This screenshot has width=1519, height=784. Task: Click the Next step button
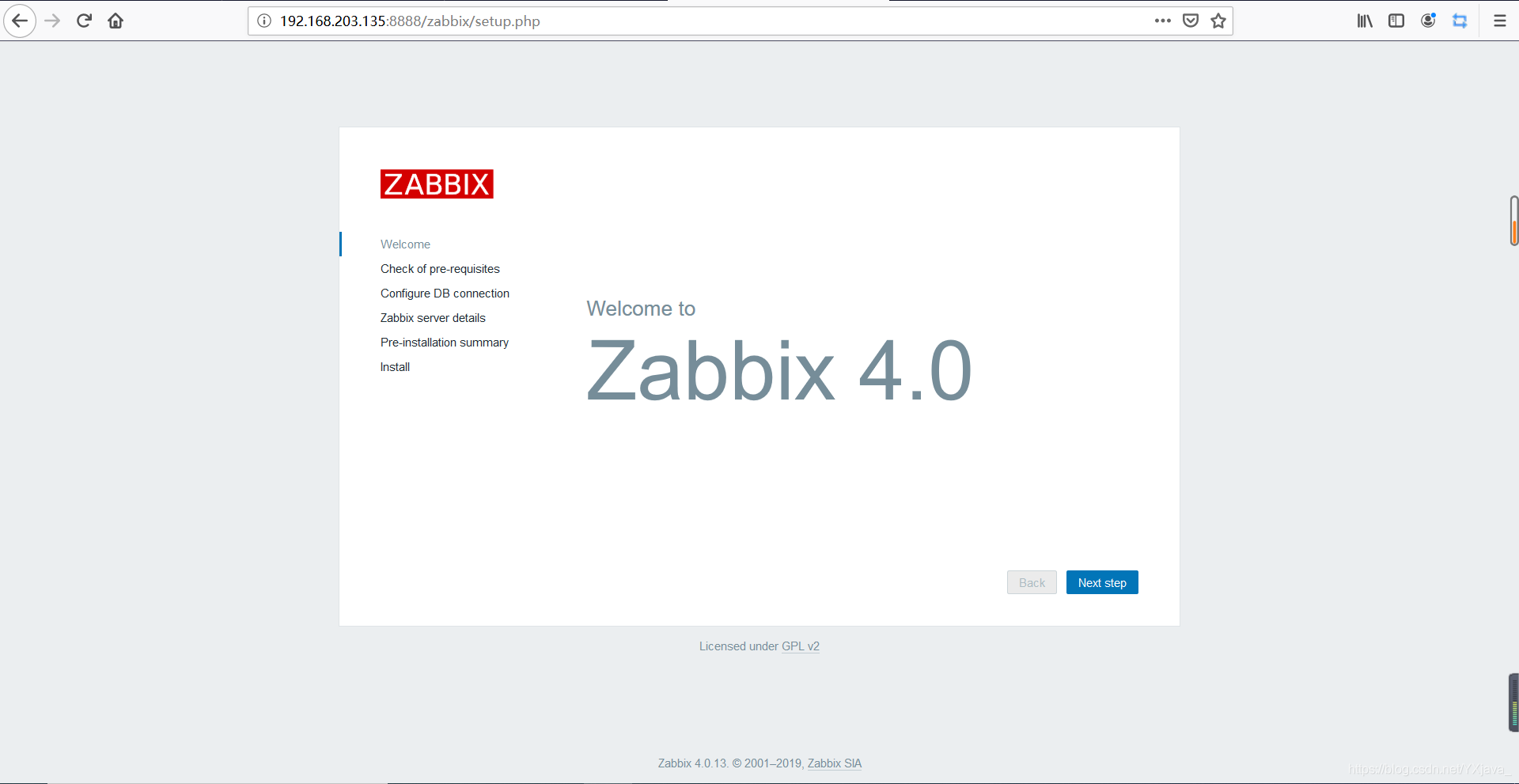pyautogui.click(x=1102, y=582)
